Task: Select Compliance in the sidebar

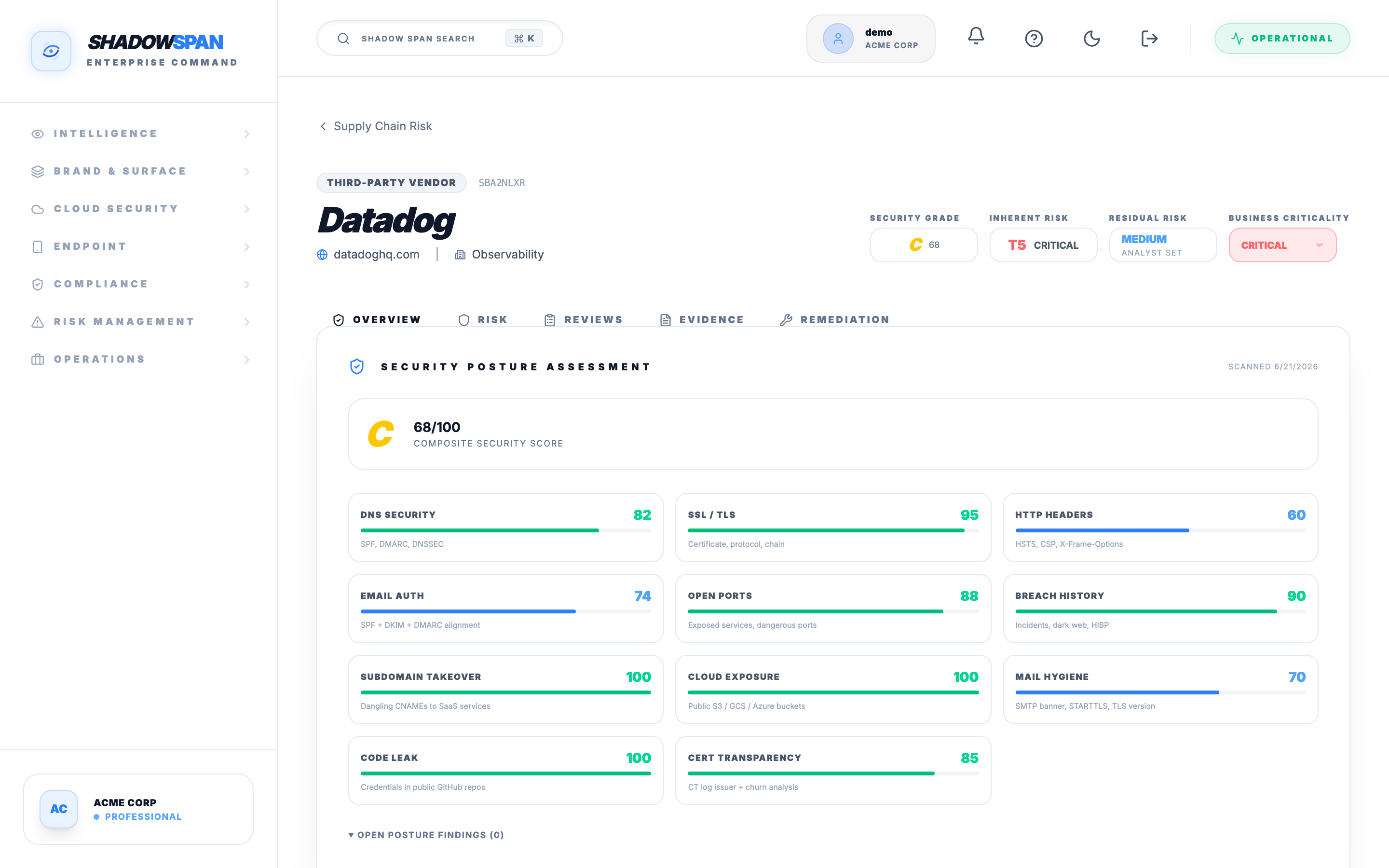Action: pos(141,284)
